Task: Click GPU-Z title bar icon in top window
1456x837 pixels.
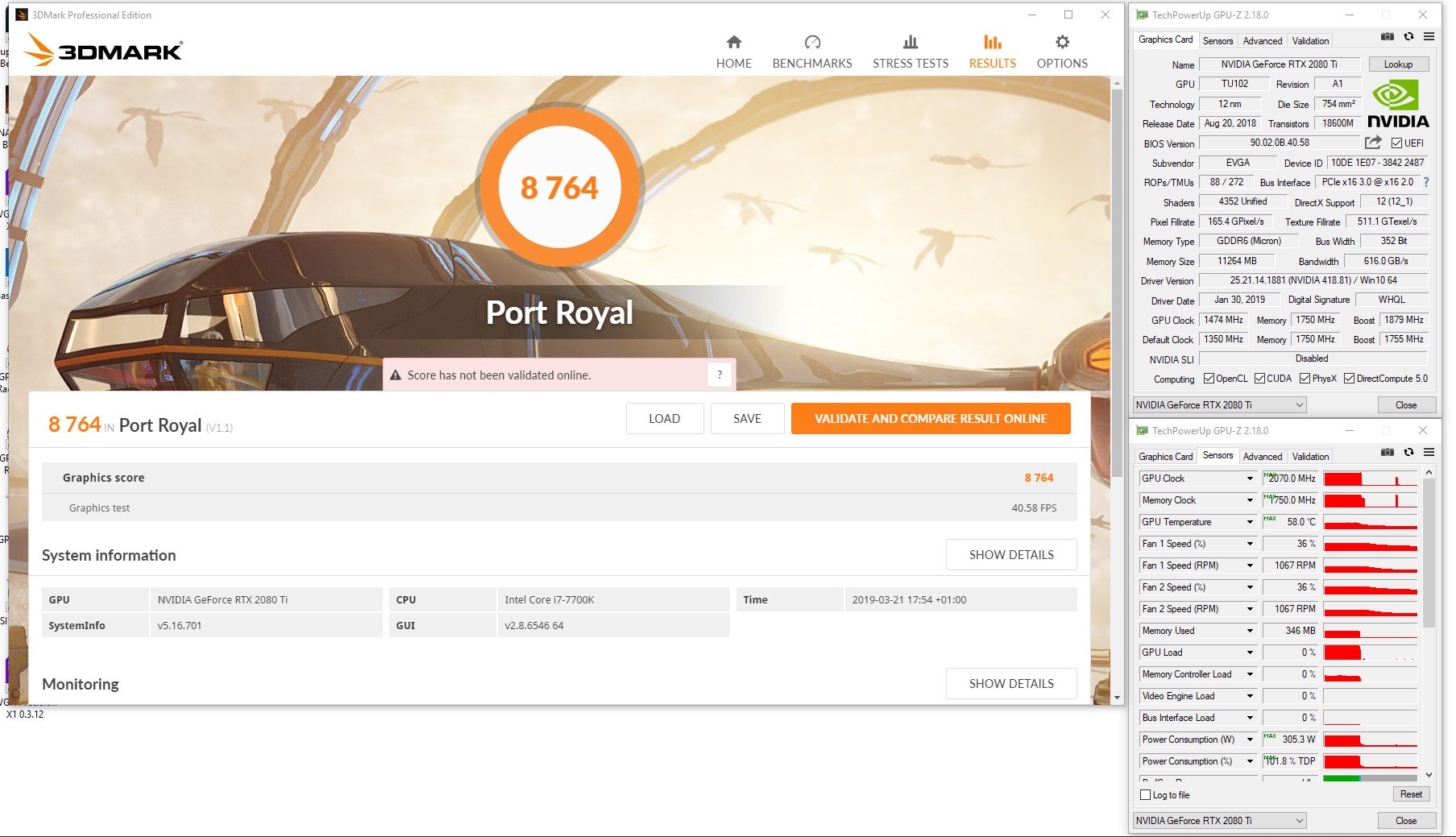Action: 1142,15
